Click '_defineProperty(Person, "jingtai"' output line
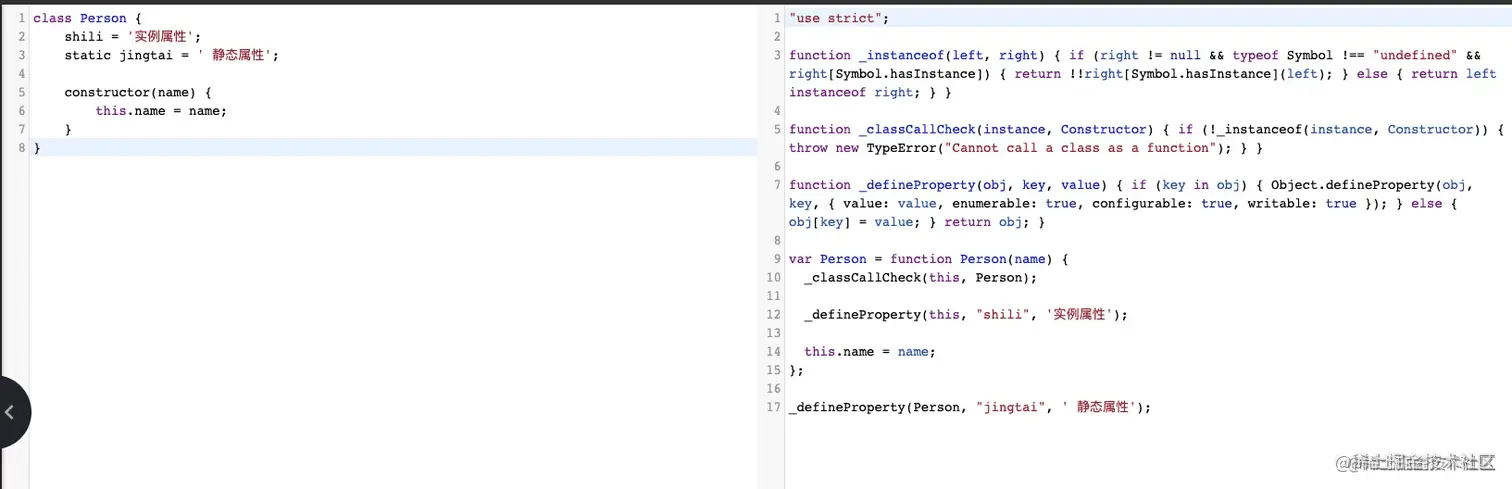 point(969,407)
